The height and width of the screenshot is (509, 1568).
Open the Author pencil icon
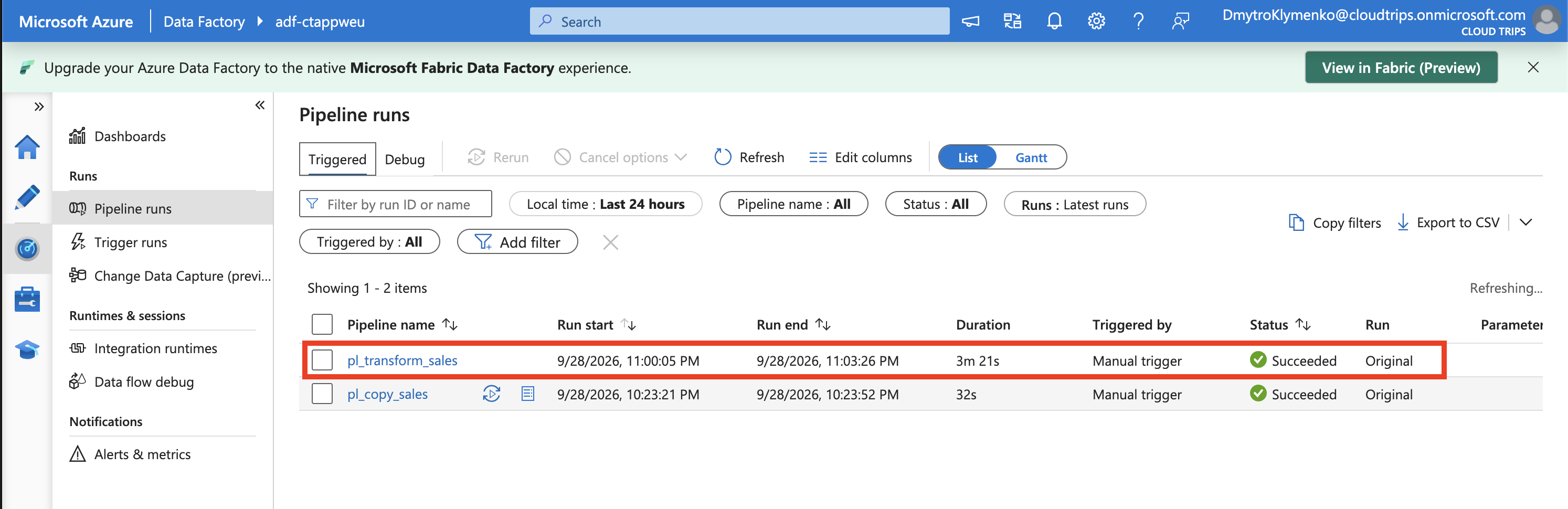coord(27,197)
